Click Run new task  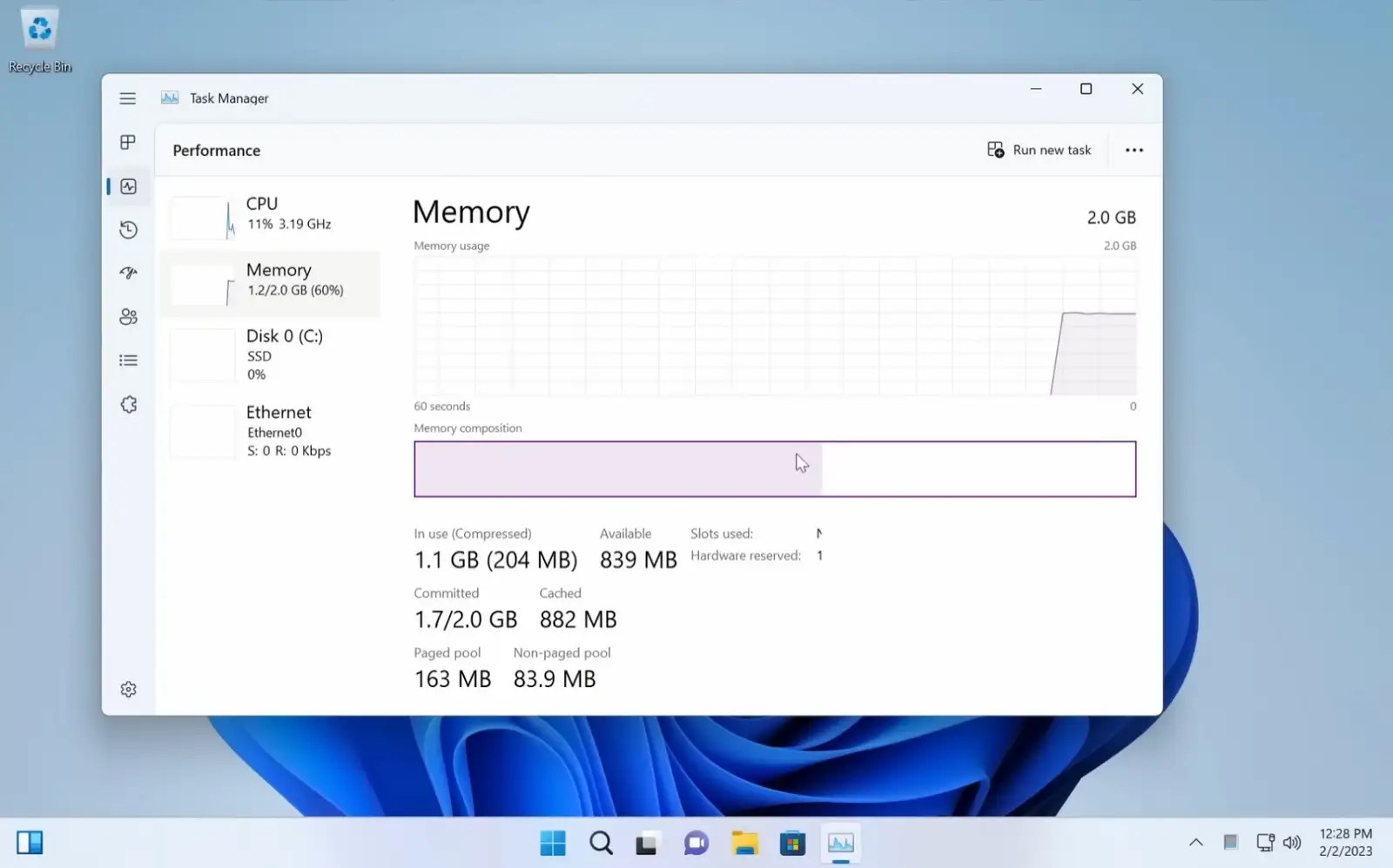pyautogui.click(x=1039, y=149)
